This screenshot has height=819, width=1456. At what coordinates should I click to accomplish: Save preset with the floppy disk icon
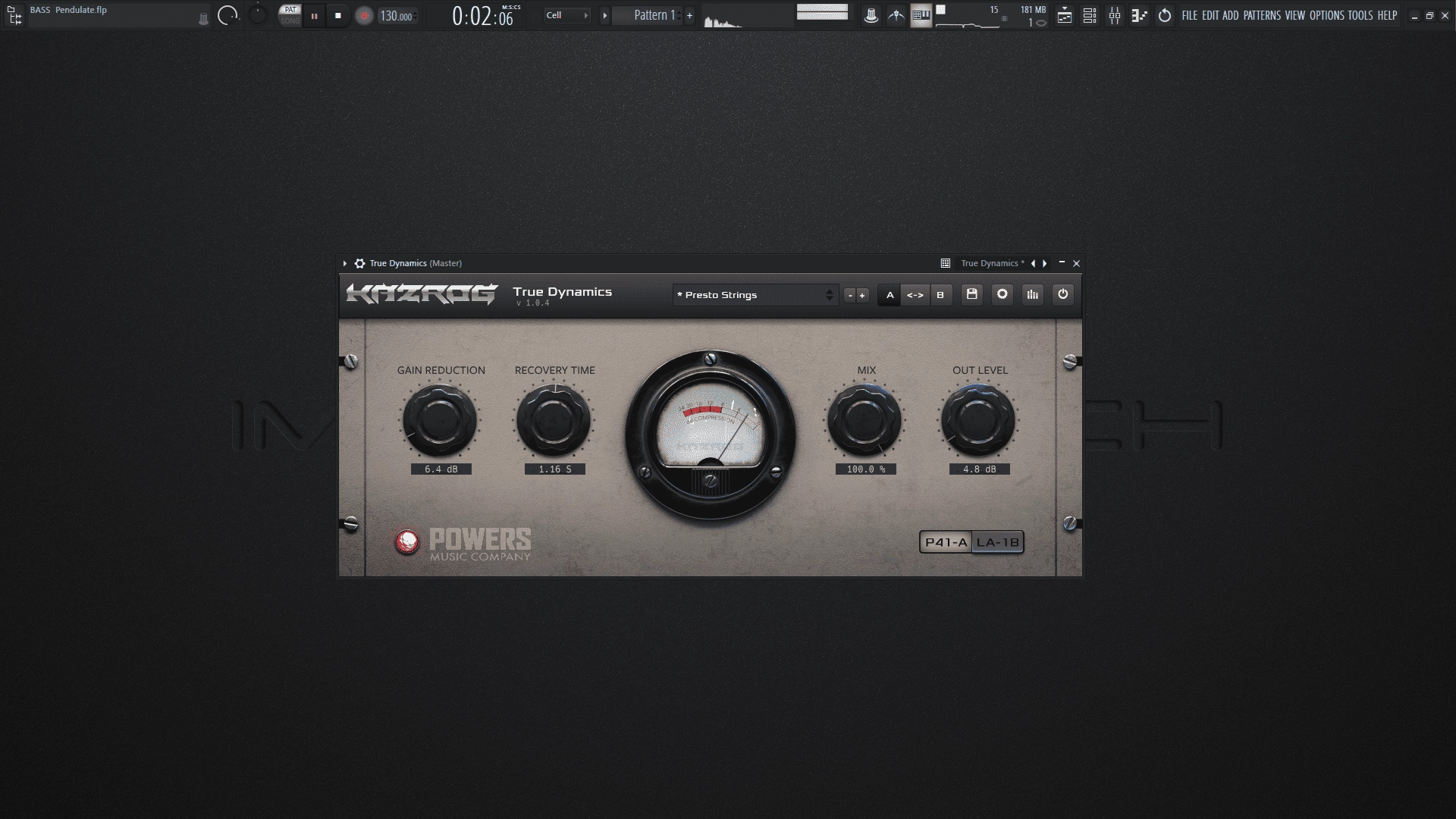pyautogui.click(x=972, y=295)
